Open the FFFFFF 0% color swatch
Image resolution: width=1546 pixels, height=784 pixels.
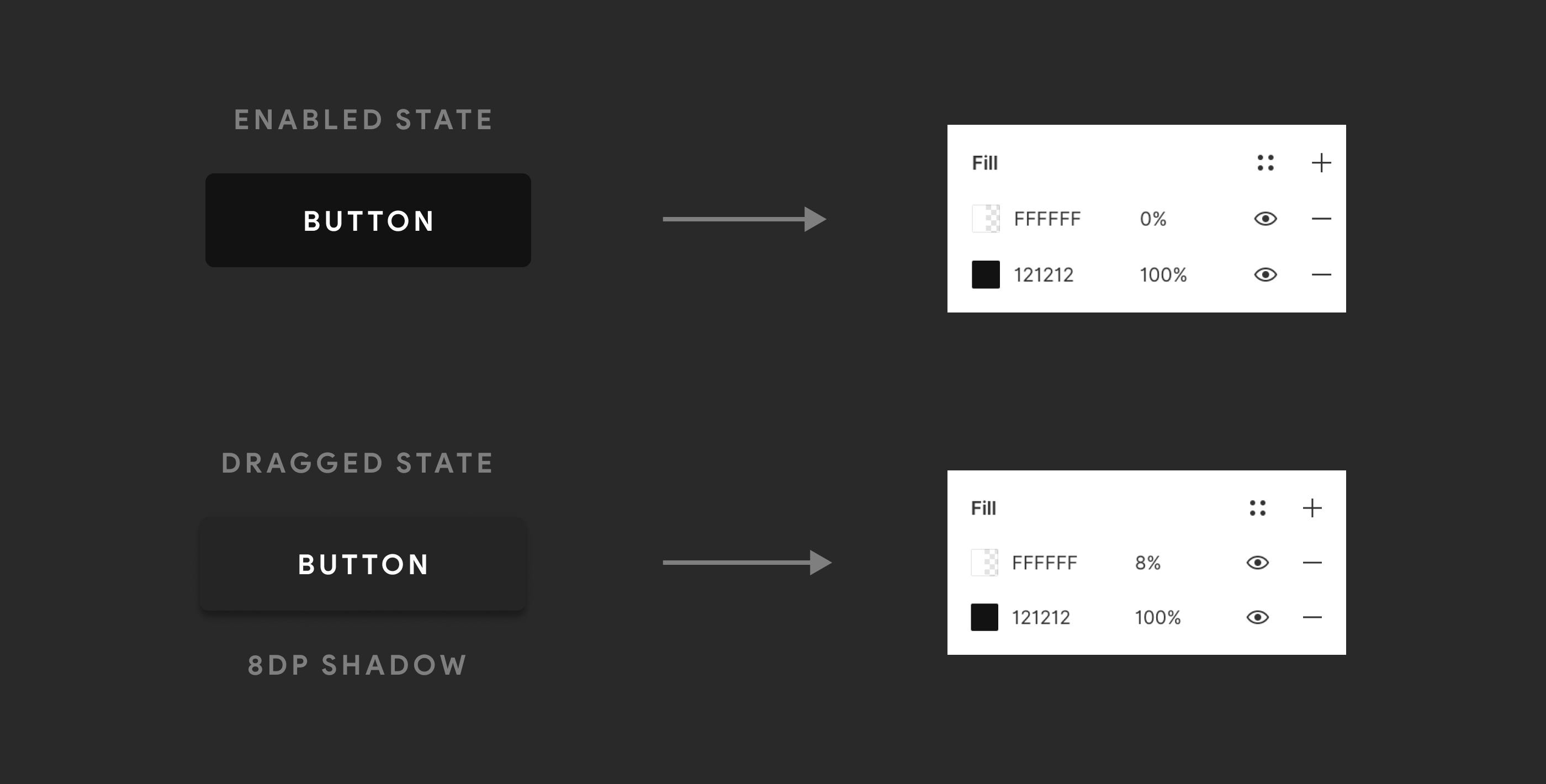point(986,219)
